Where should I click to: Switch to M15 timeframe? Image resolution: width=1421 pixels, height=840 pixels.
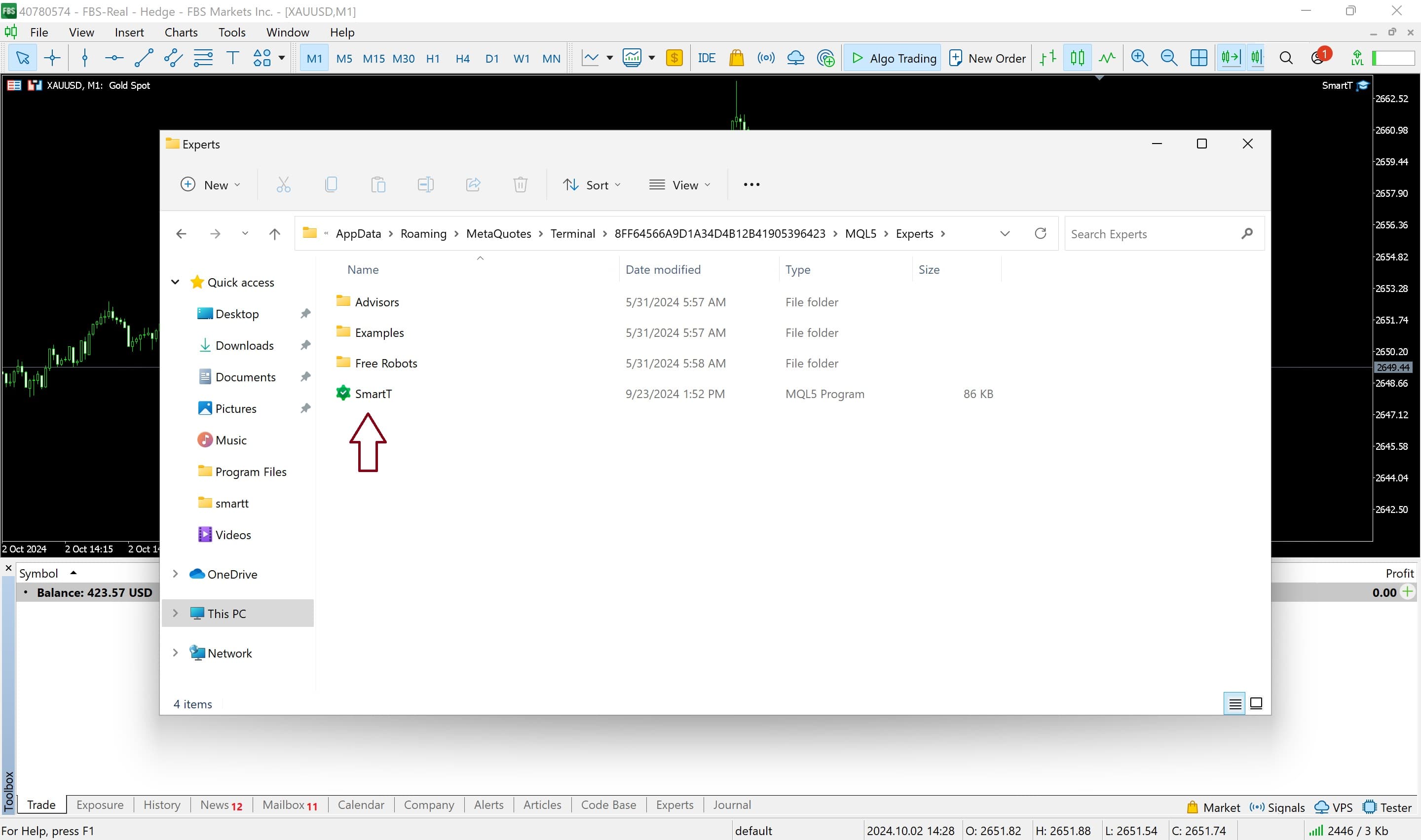pos(374,58)
